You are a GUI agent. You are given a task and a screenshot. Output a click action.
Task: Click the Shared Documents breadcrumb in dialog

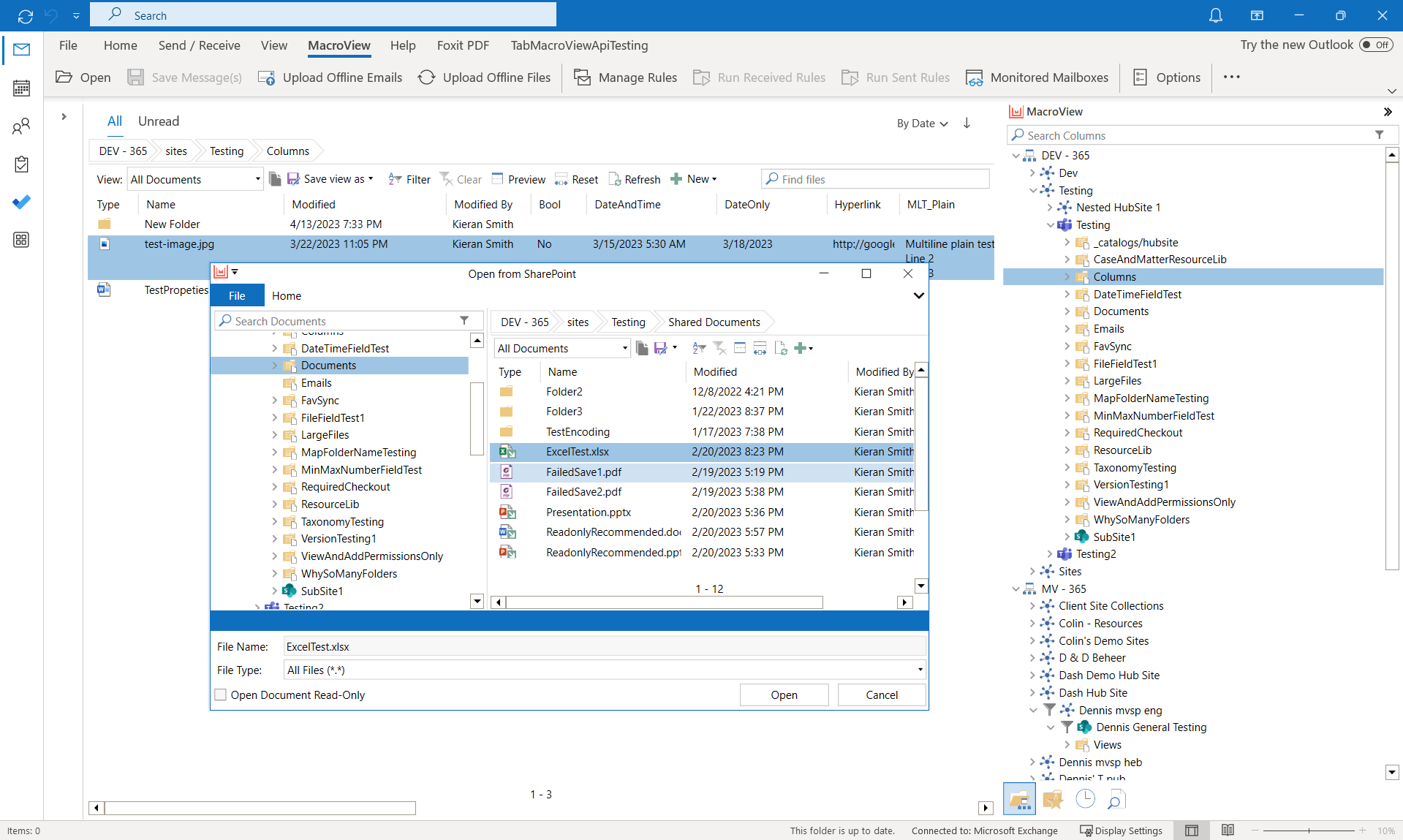714,322
